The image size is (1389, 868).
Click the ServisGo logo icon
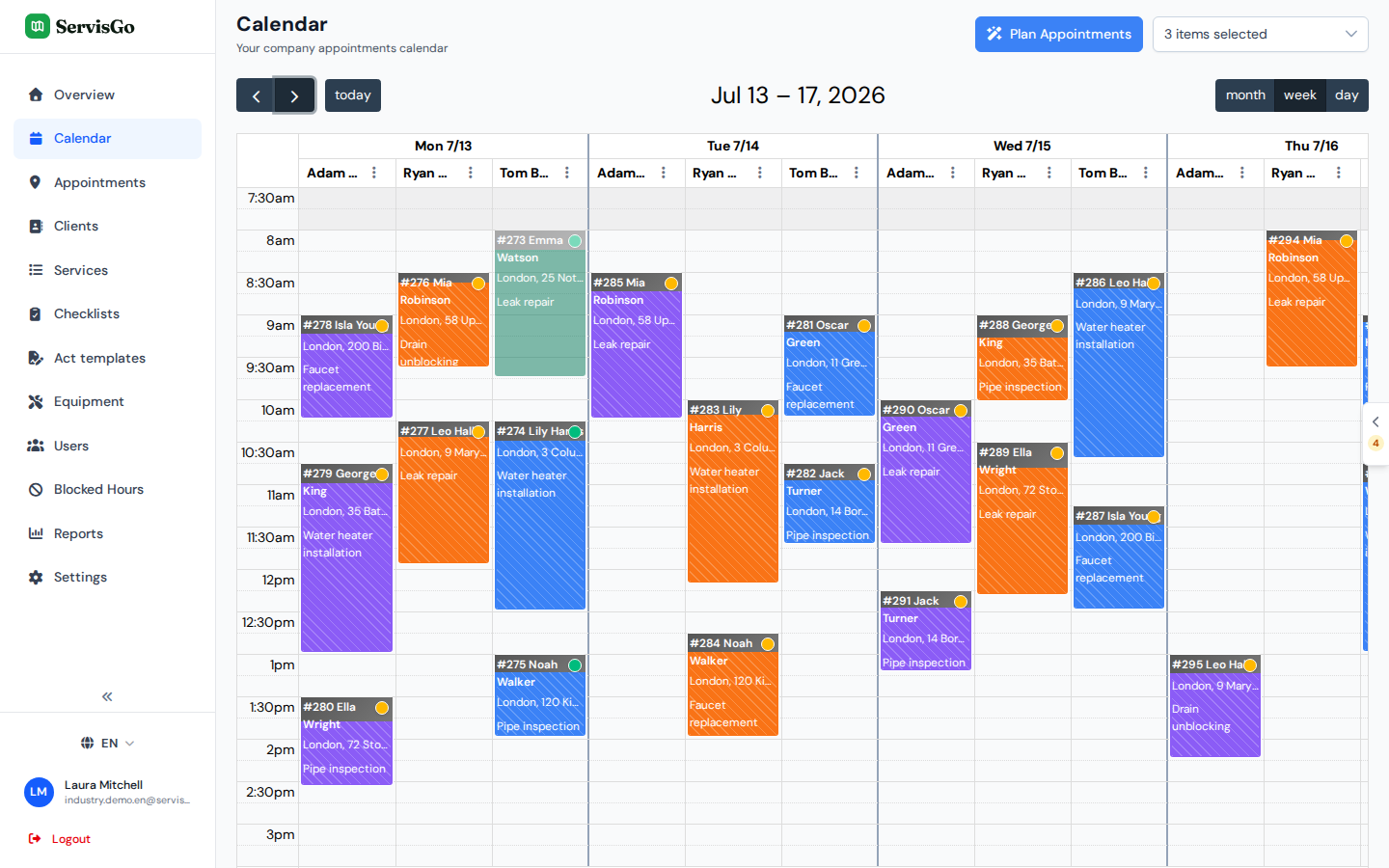pyautogui.click(x=38, y=26)
